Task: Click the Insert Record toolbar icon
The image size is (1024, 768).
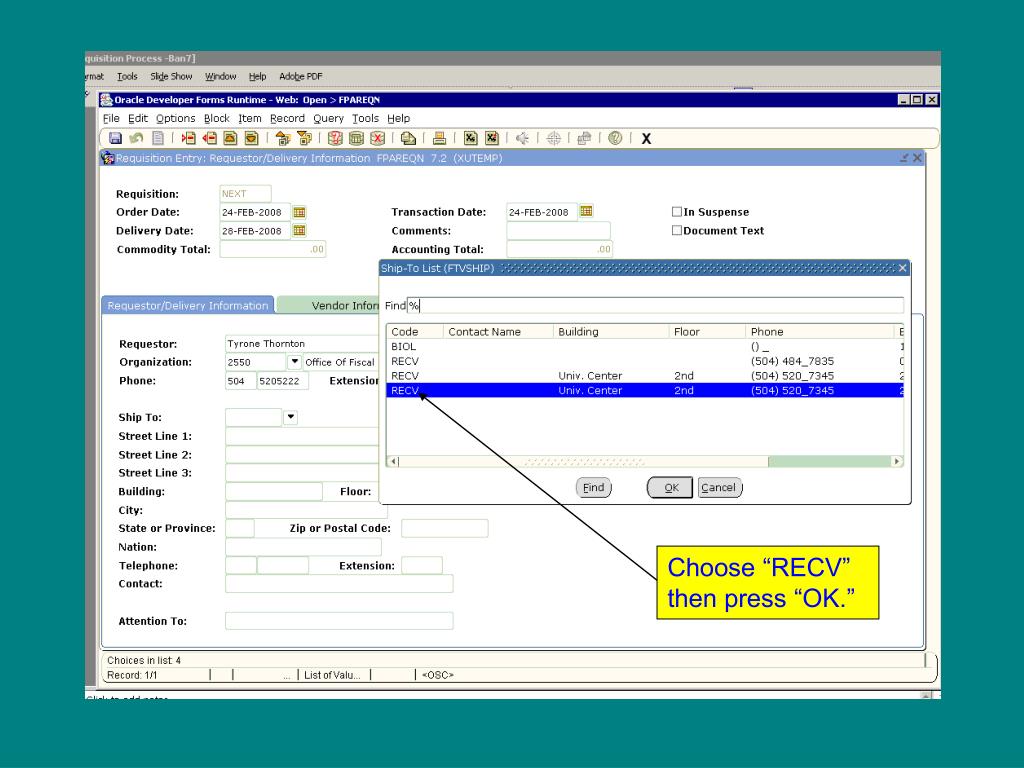Action: [x=189, y=138]
